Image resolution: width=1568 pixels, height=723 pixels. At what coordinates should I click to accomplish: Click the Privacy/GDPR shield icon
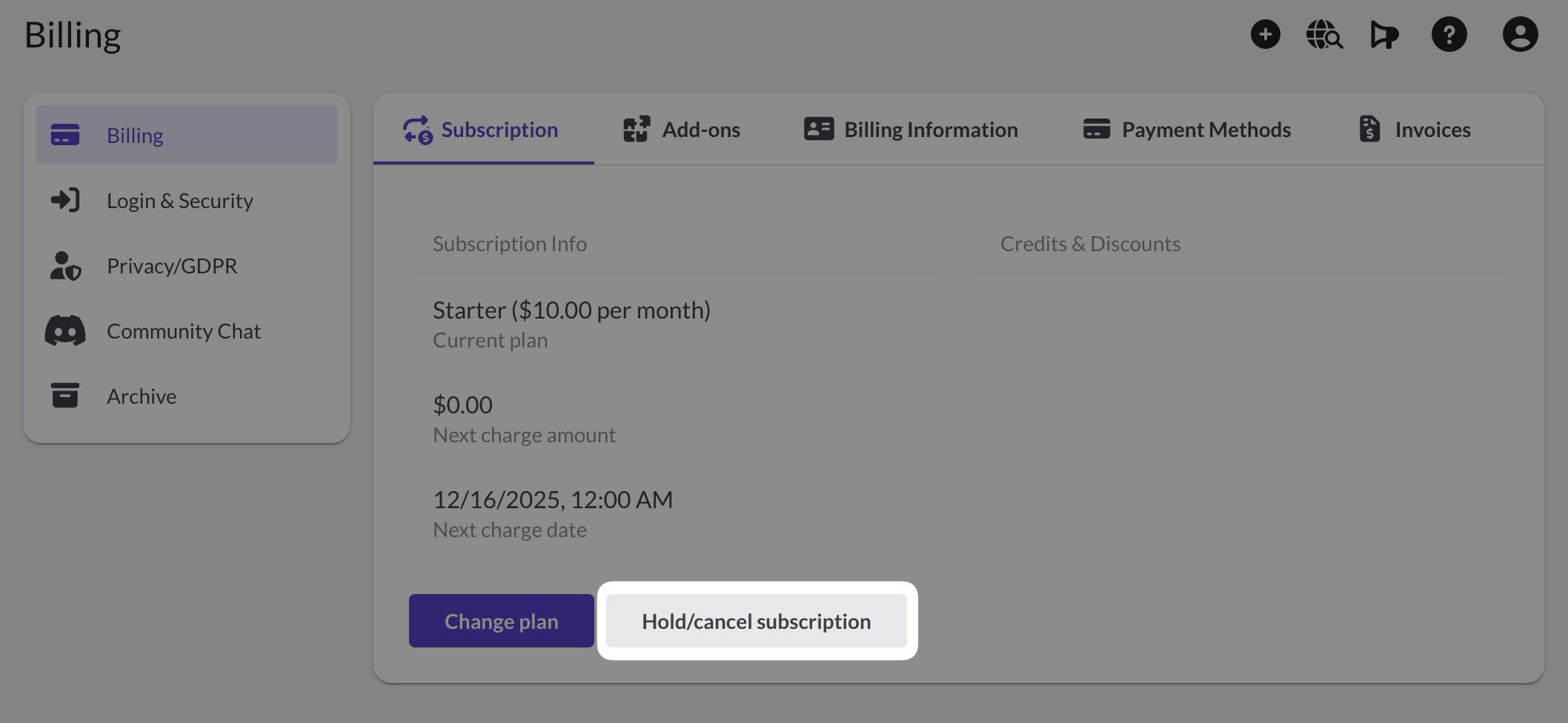coord(65,266)
